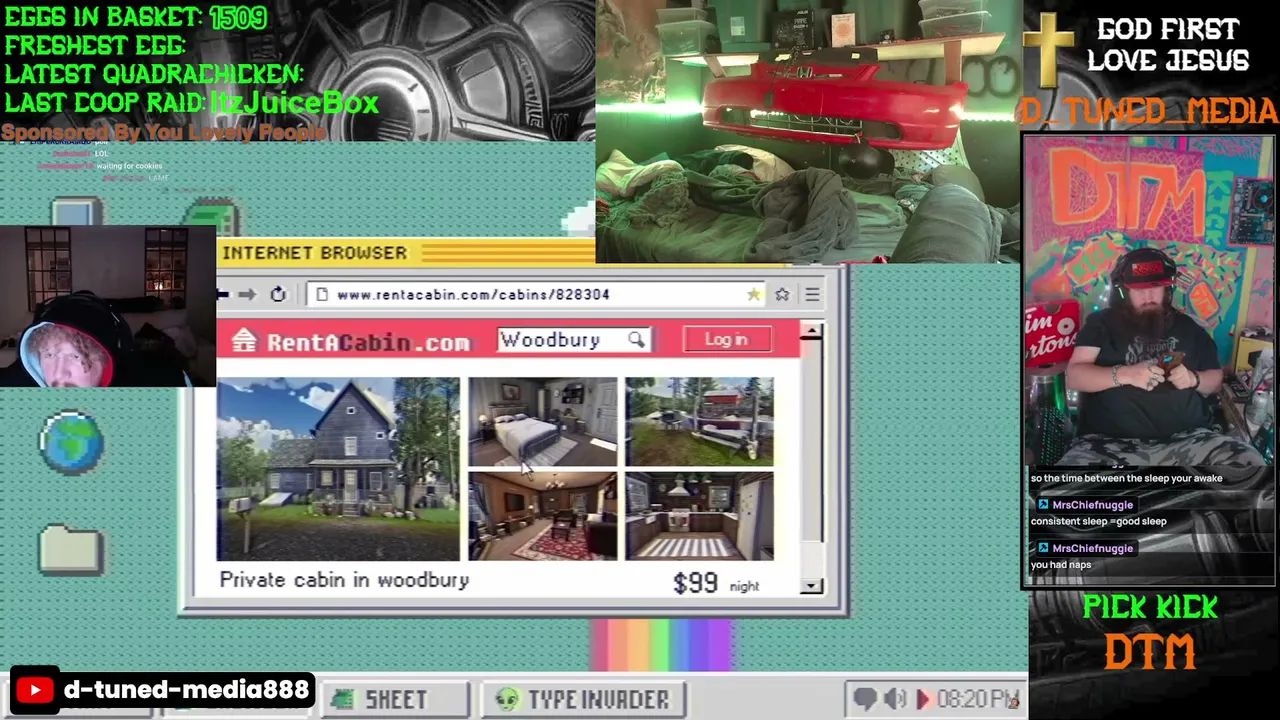1280x720 pixels.
Task: Open the browser hamburger menu
Action: 812,294
